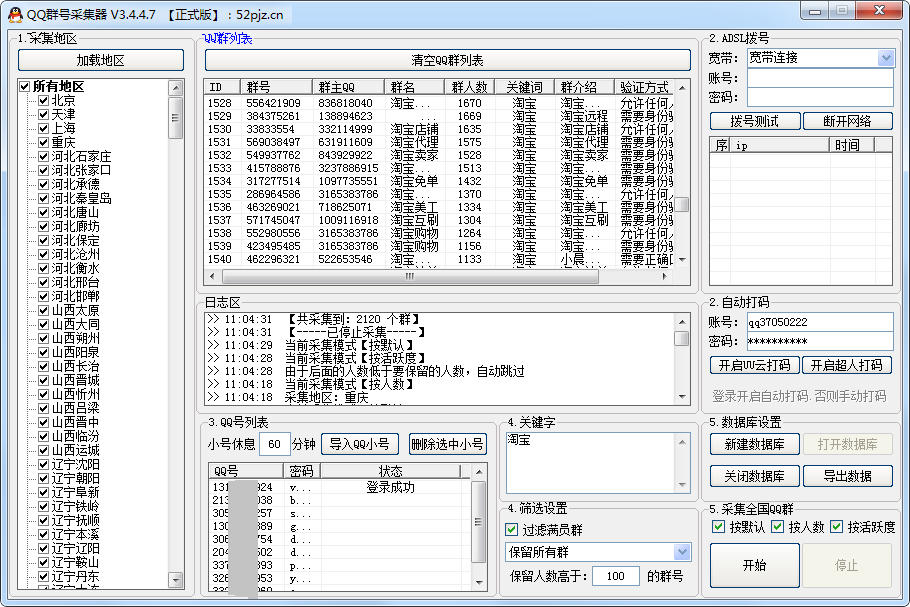The height and width of the screenshot is (607, 910).
Task: Click 清空QQ群列表 button
Action: pos(447,60)
